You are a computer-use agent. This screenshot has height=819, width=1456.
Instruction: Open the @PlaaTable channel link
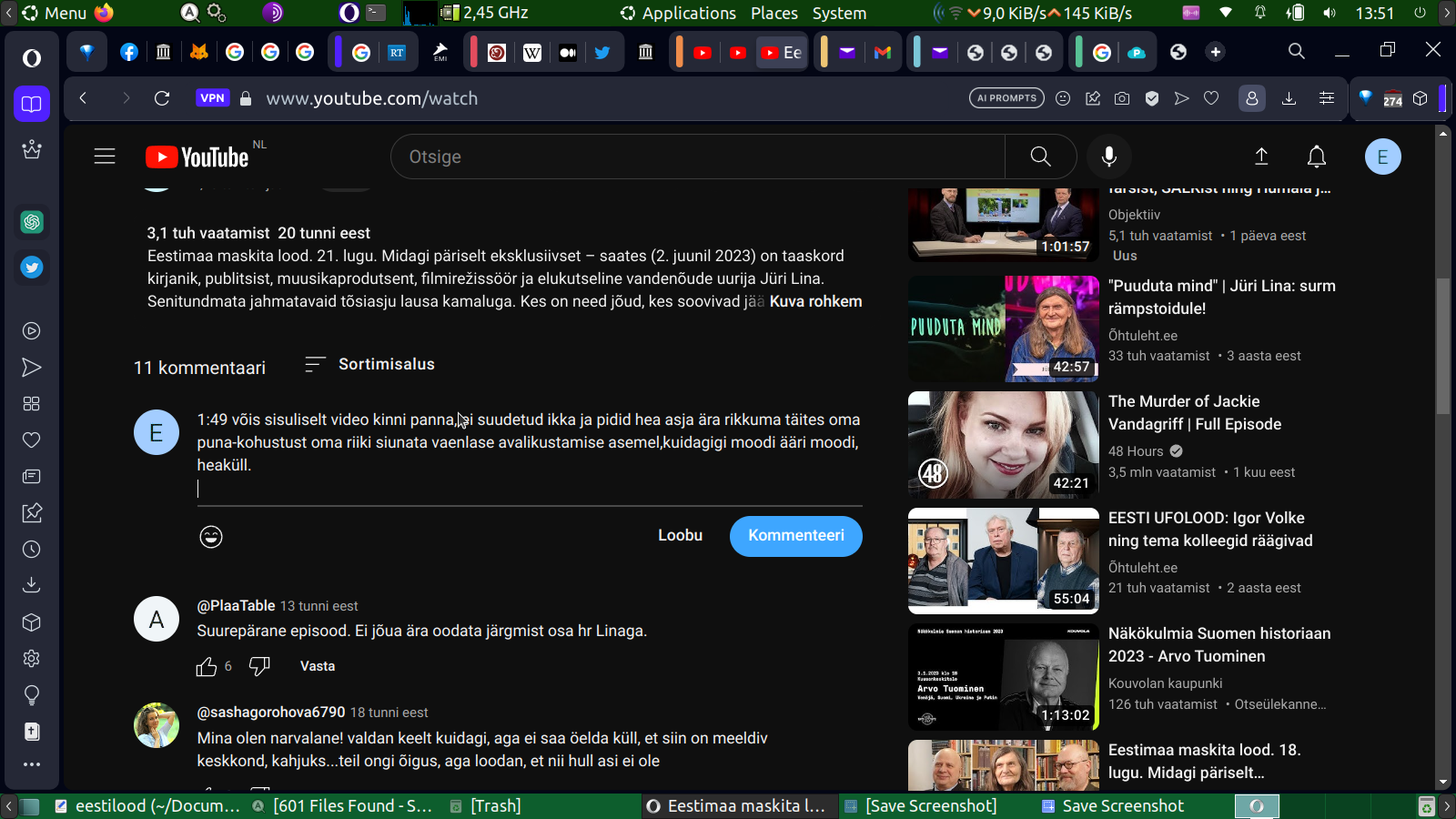tap(237, 606)
